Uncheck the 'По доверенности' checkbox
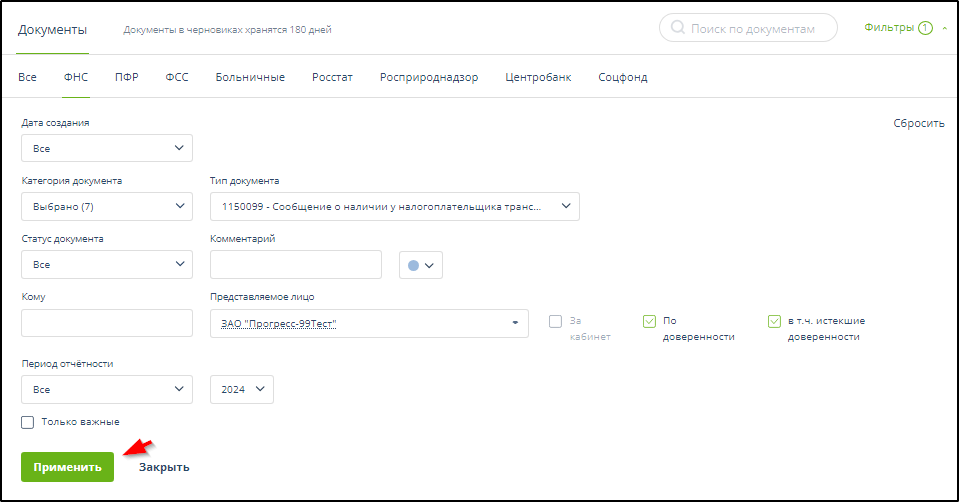This screenshot has width=959, height=502. point(649,322)
